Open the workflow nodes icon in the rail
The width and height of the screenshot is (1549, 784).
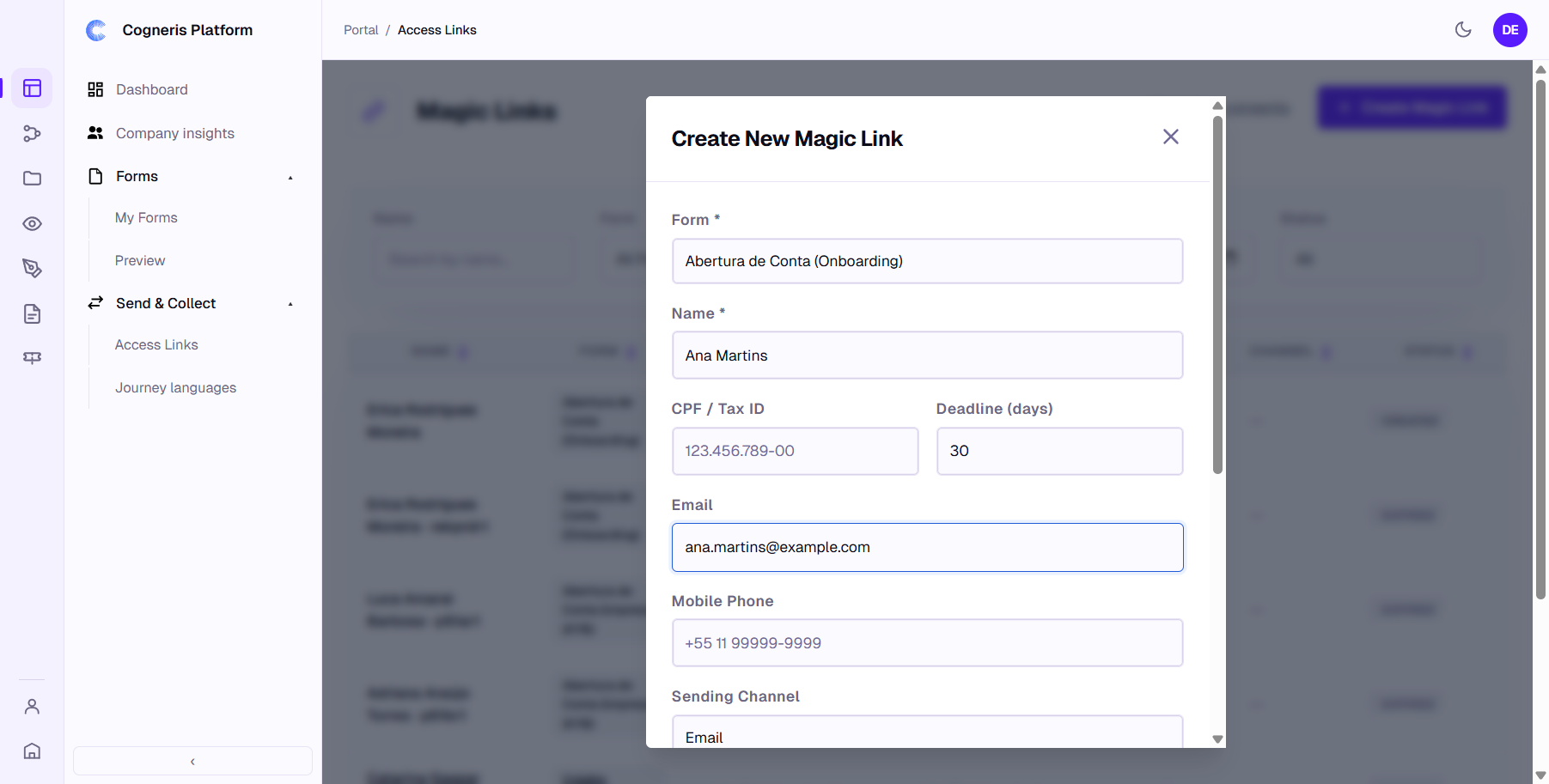pos(32,133)
